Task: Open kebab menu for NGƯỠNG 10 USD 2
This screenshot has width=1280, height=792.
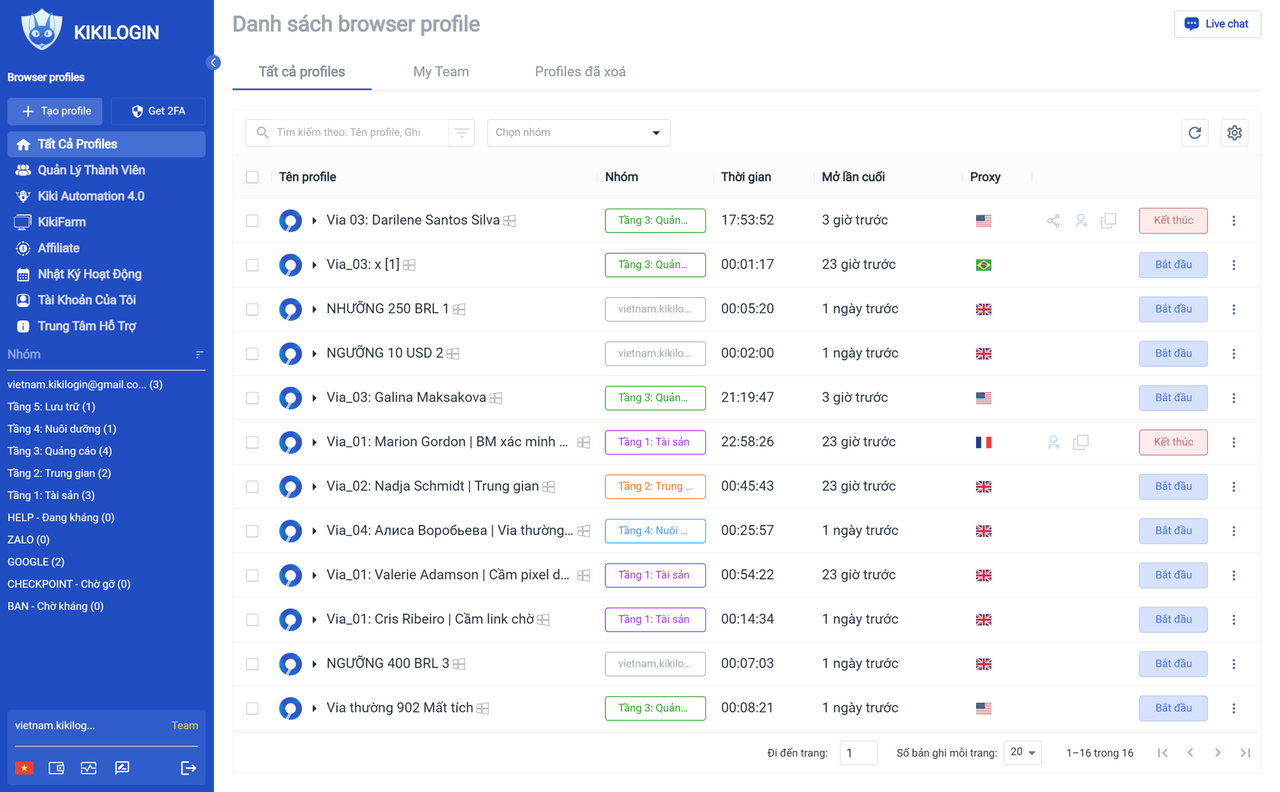Action: point(1233,353)
